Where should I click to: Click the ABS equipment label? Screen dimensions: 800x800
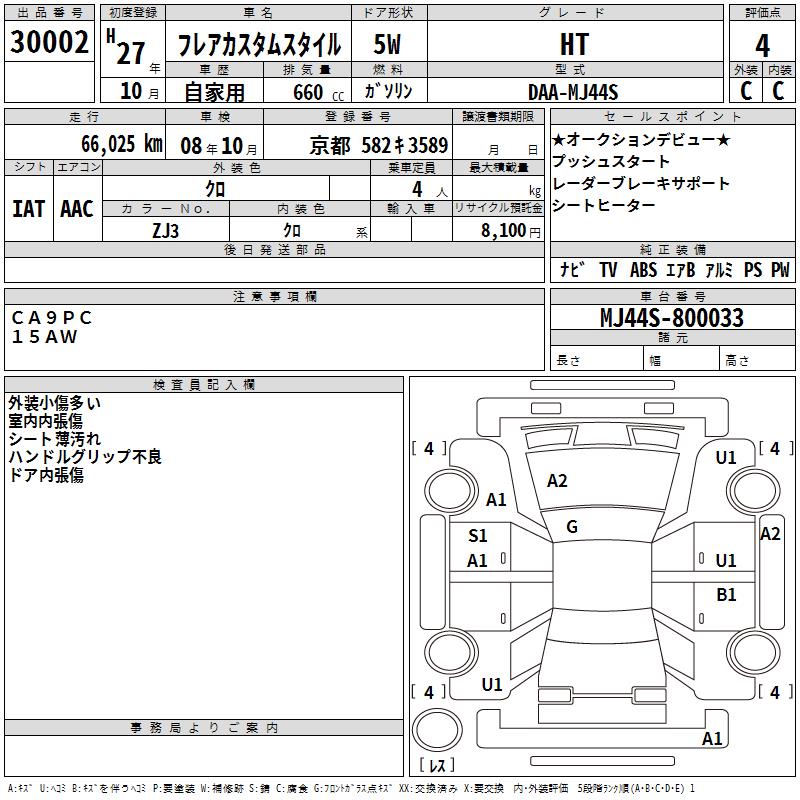(x=643, y=269)
